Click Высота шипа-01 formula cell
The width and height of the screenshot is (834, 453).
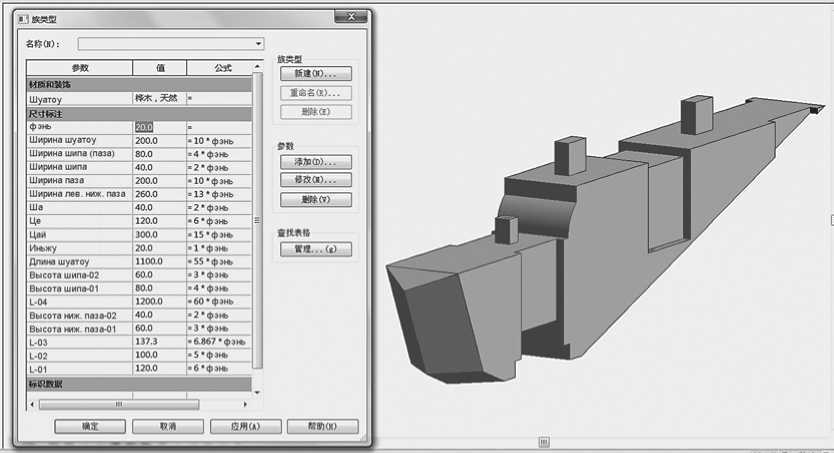pos(219,288)
